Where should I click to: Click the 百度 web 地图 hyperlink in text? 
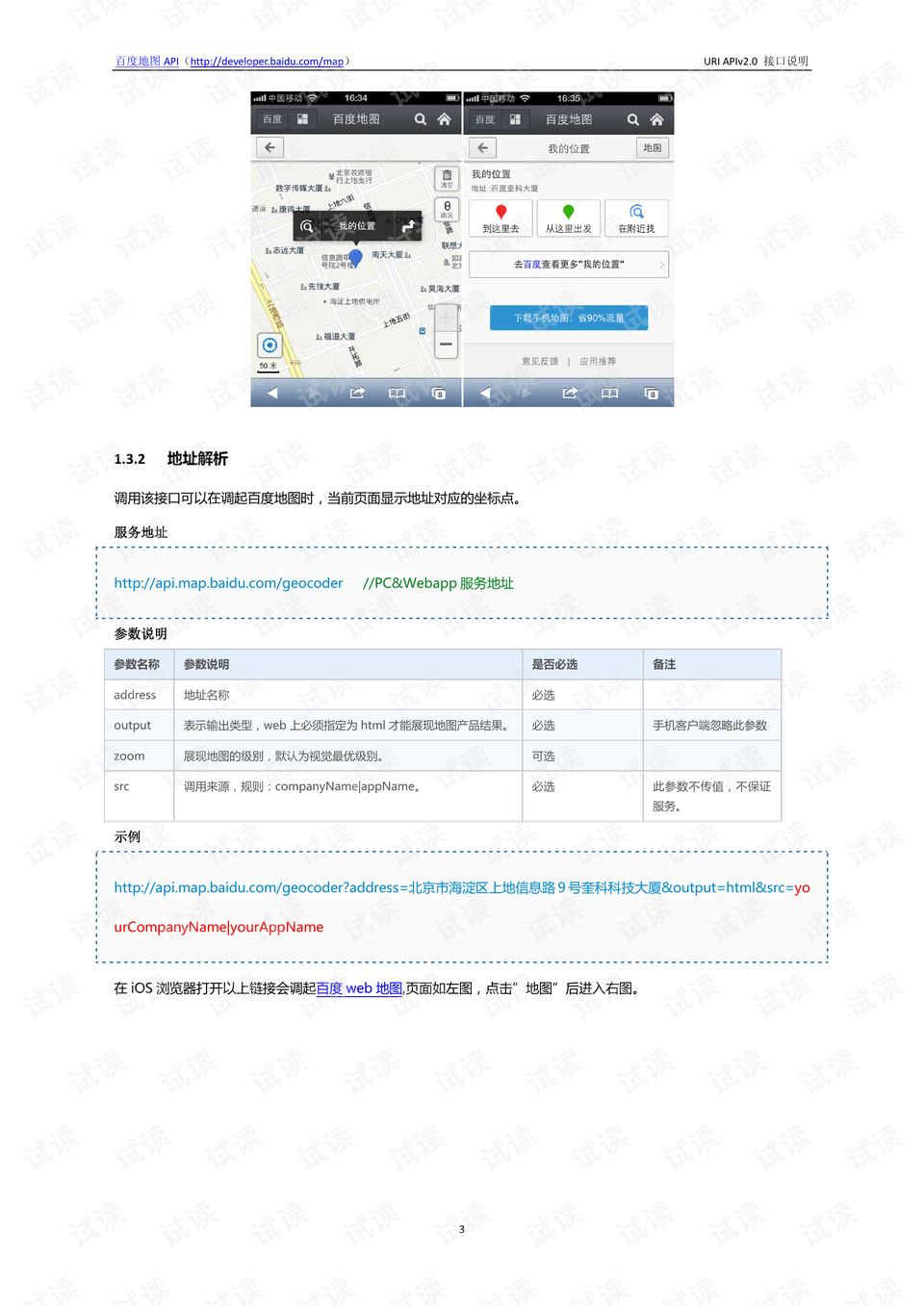click(x=360, y=988)
